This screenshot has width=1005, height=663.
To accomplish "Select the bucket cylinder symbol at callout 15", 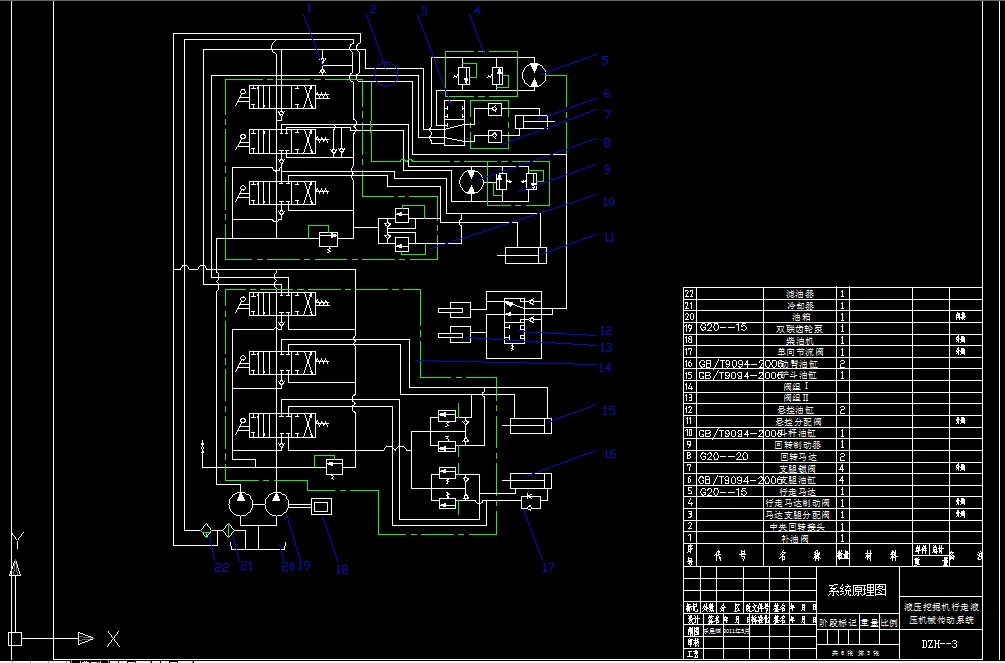I will pos(529,426).
